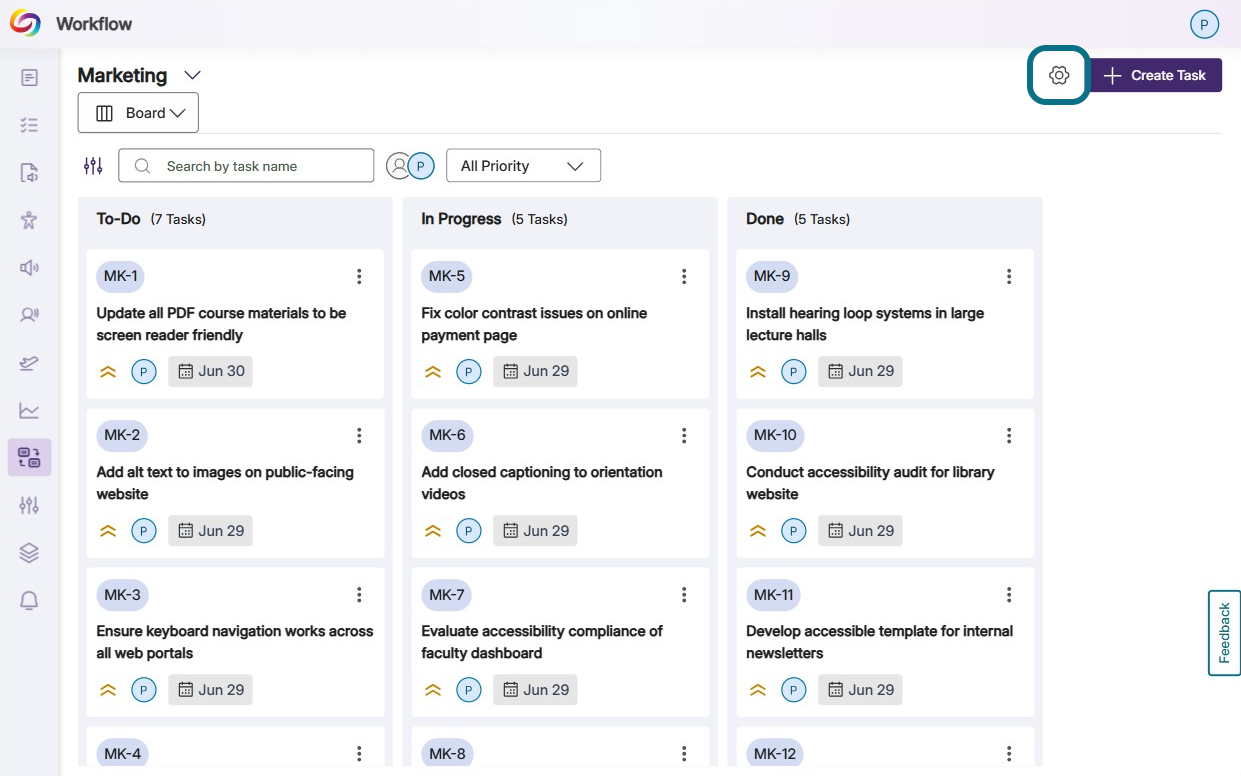Open options menu for MK-6 card

click(684, 436)
